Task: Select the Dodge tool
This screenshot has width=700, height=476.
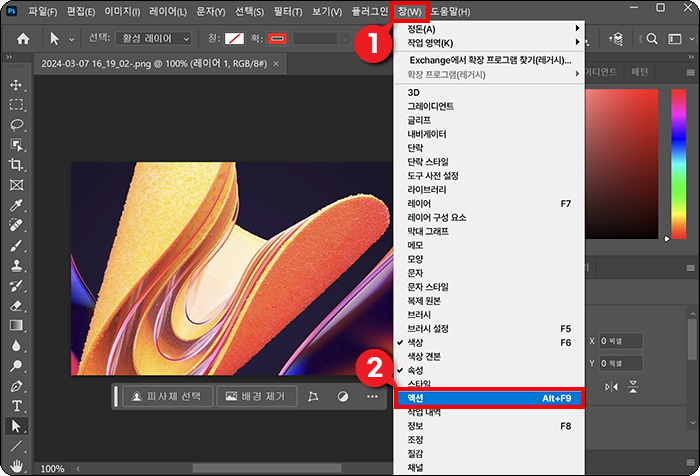Action: [17, 366]
